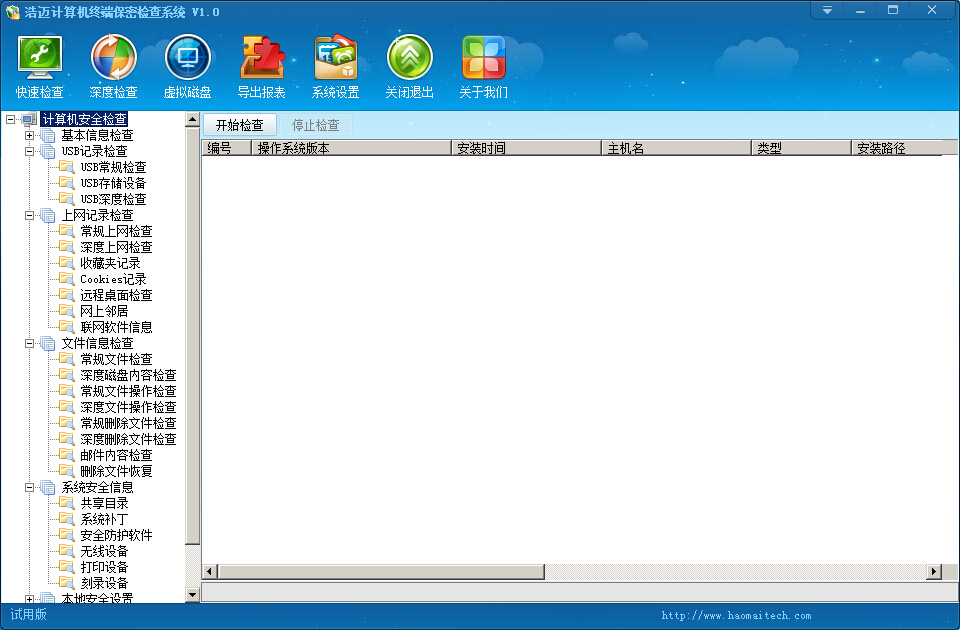Select 深度上网检查 tree item
This screenshot has height=630, width=960.
pyautogui.click(x=116, y=247)
